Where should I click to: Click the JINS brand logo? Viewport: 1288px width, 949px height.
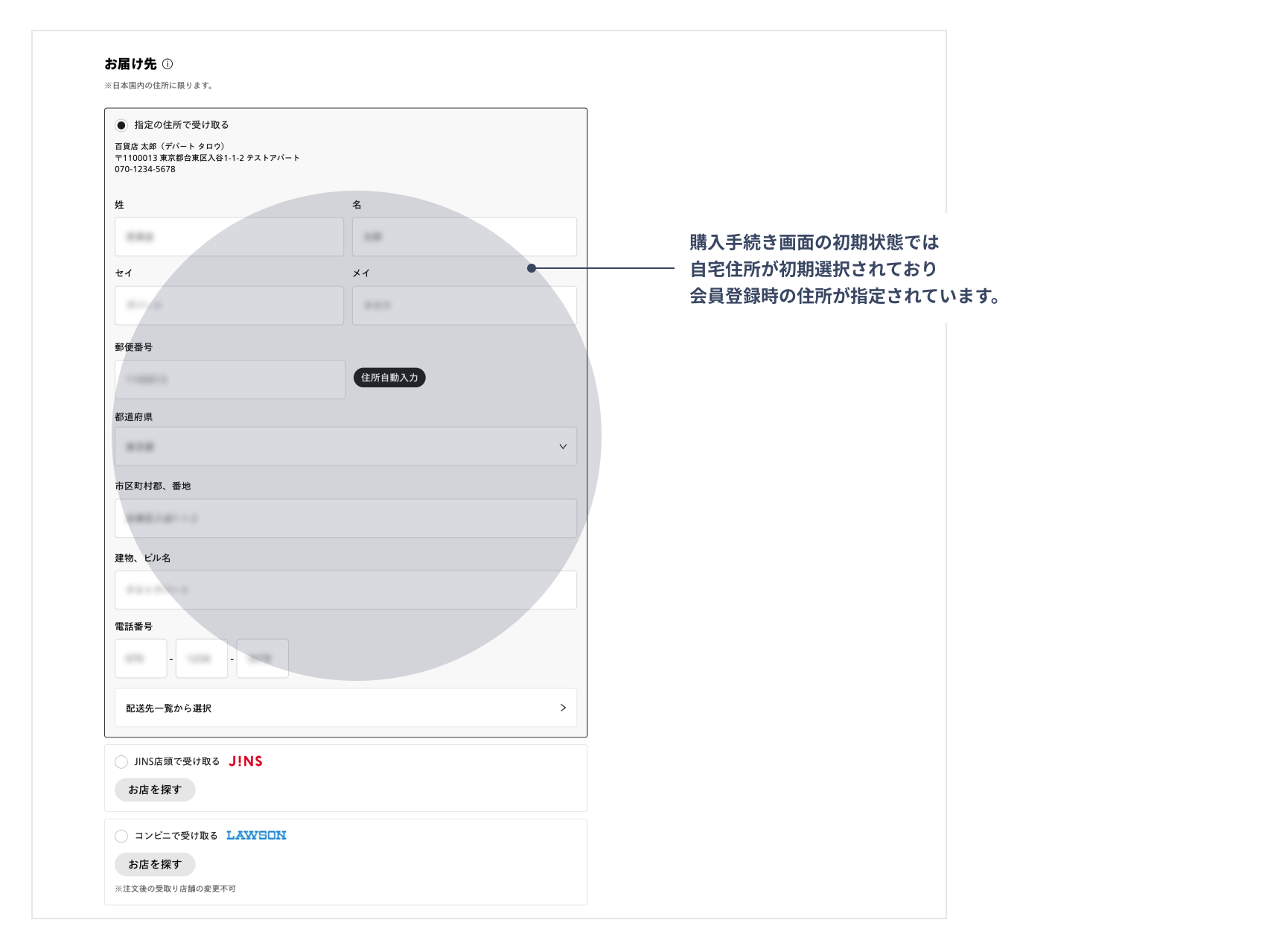click(x=245, y=761)
